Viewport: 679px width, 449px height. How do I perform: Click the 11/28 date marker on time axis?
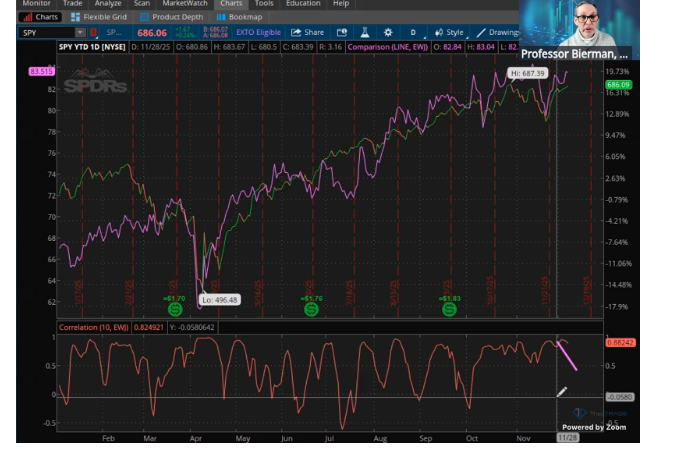click(x=566, y=437)
